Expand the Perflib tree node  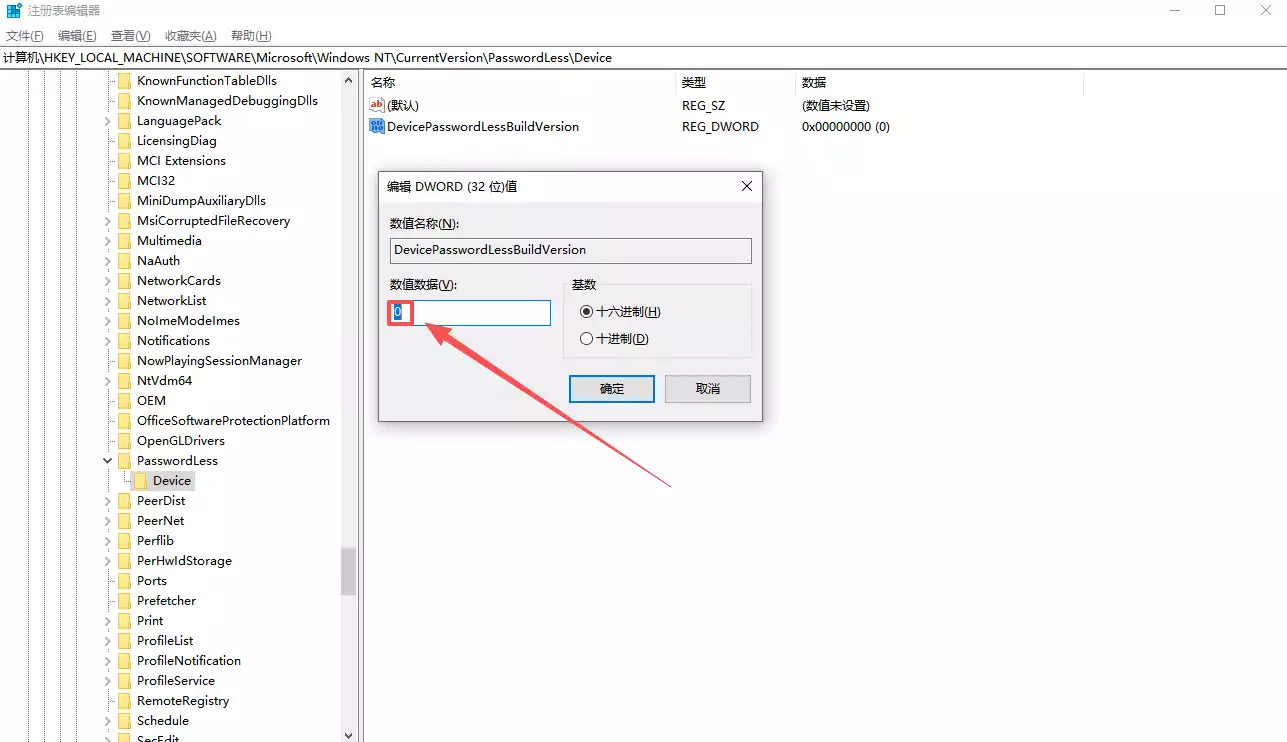pos(108,541)
